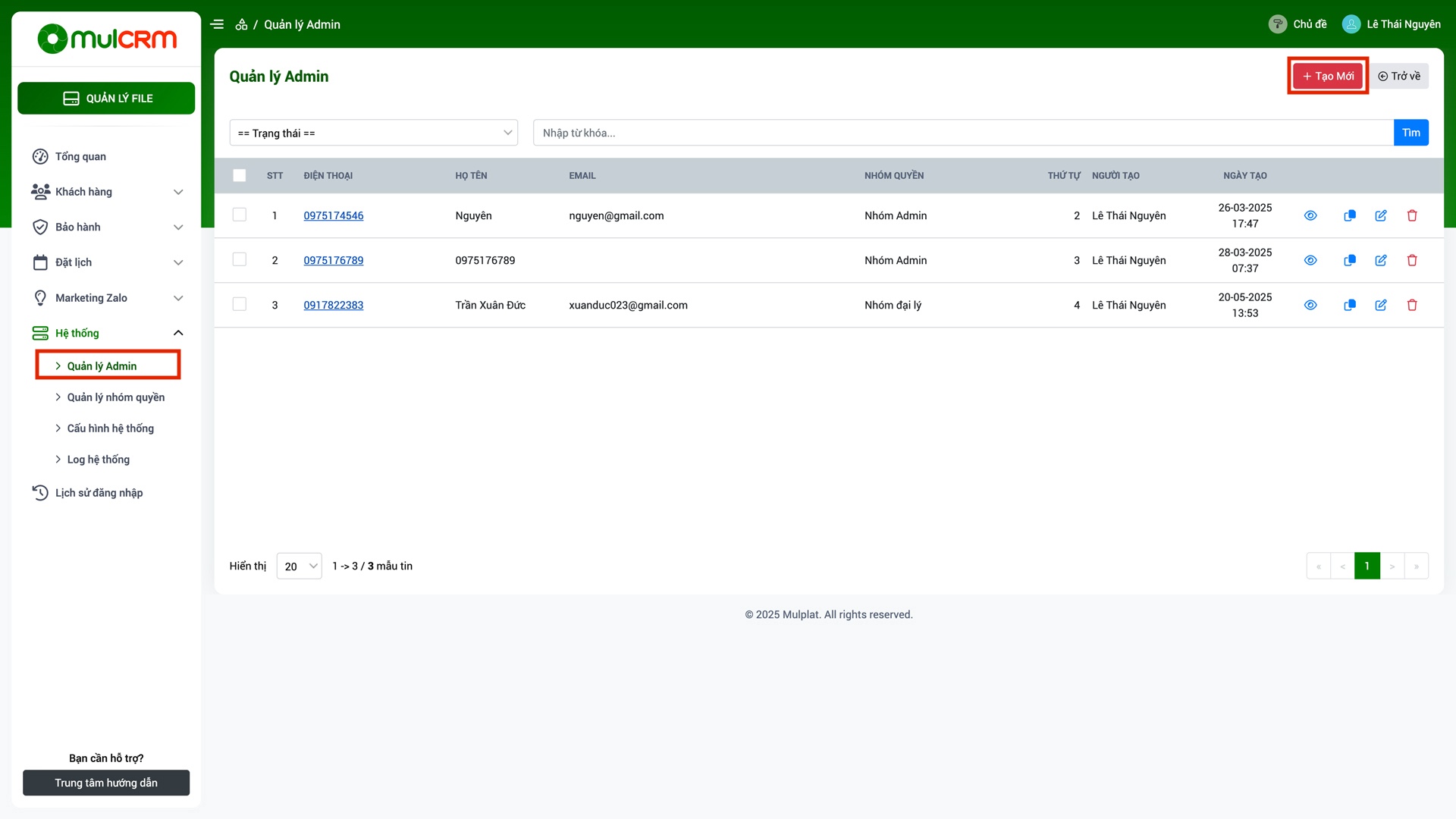
Task: Click the keyword search input field
Action: point(963,133)
